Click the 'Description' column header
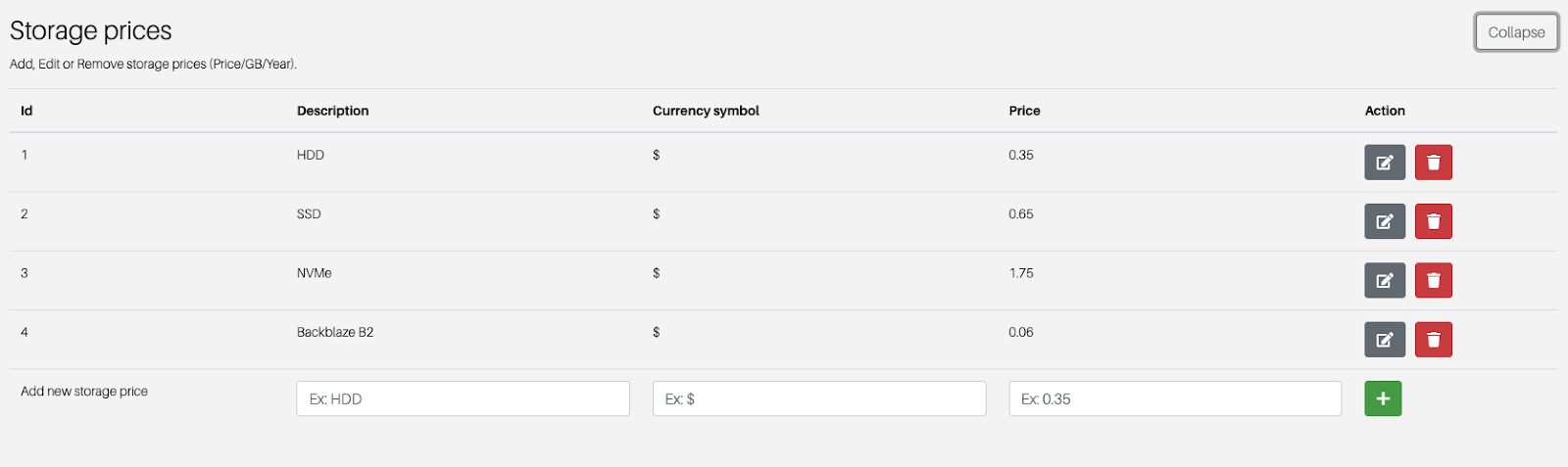Image resolution: width=1568 pixels, height=467 pixels. 333,111
